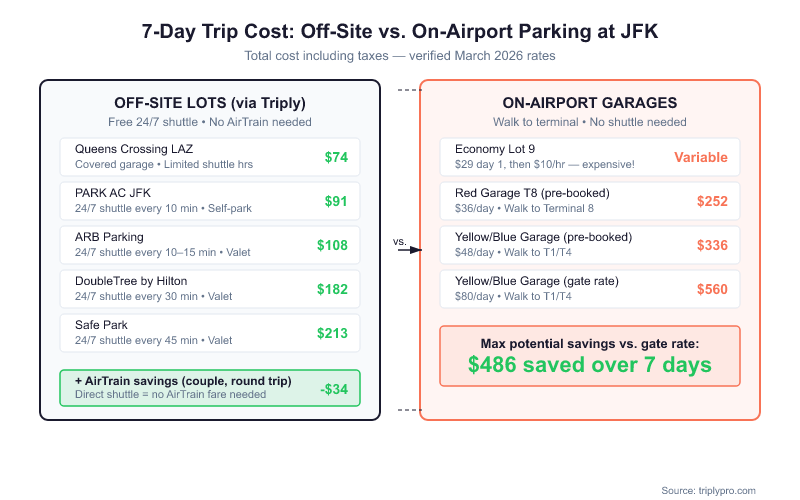
Task: Select Yellow/Blue Garage pre-booked row
Action: pos(590,244)
